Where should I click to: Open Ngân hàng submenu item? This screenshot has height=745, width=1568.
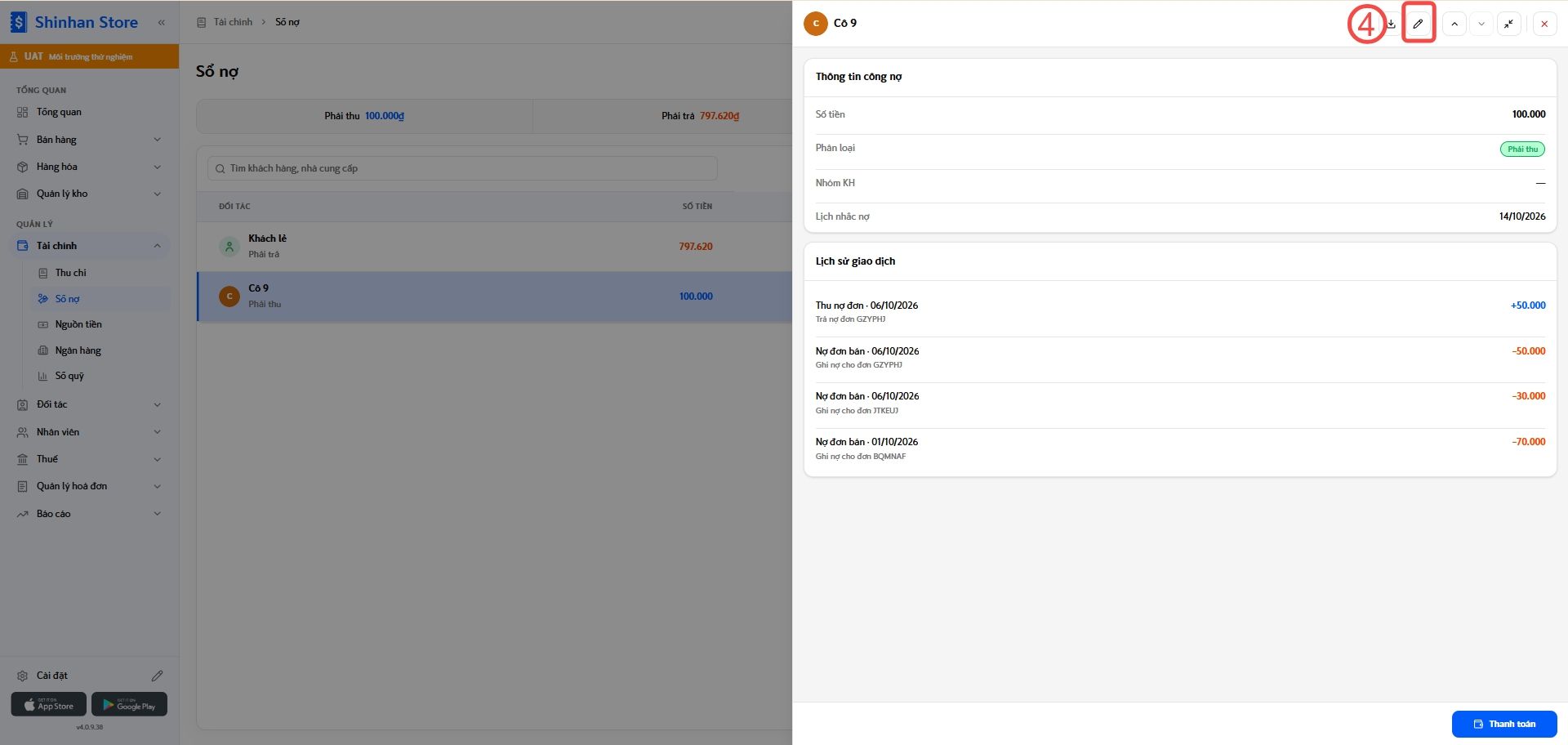tap(100, 350)
